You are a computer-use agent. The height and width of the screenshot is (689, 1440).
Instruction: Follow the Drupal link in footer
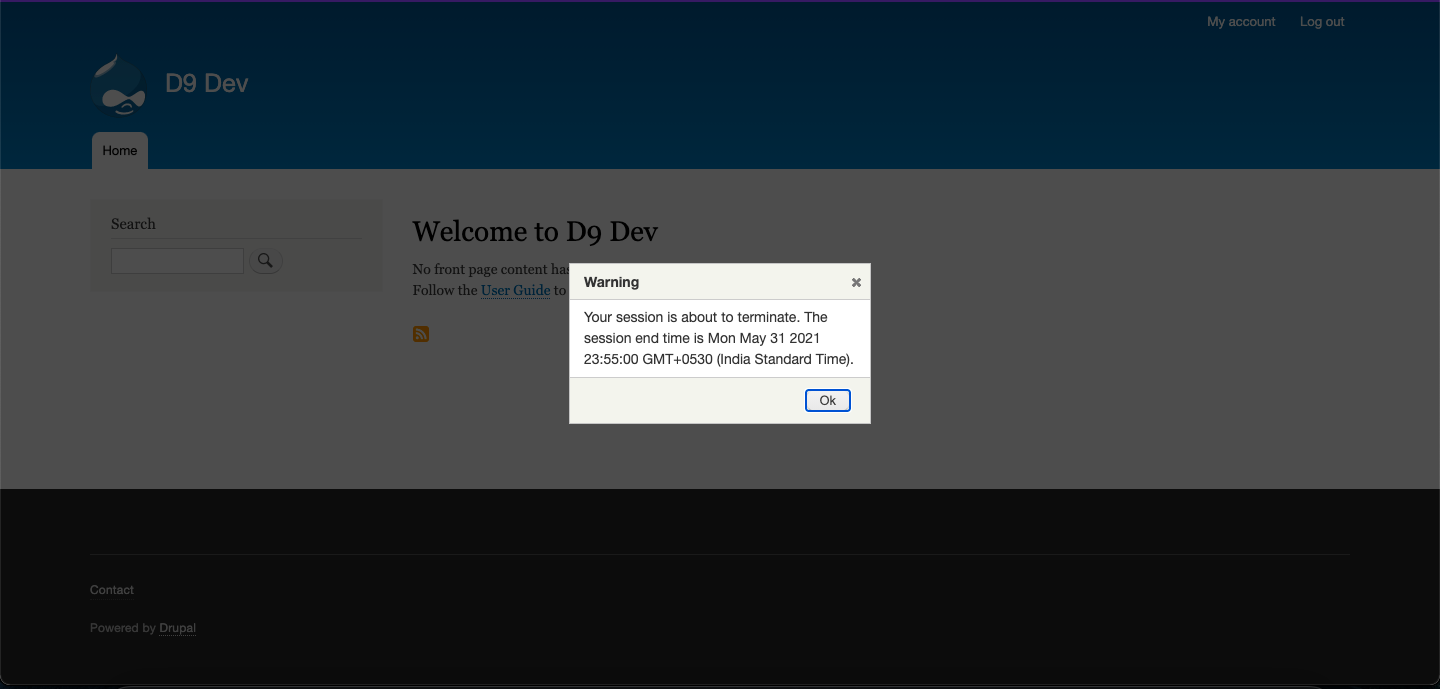pyautogui.click(x=178, y=628)
